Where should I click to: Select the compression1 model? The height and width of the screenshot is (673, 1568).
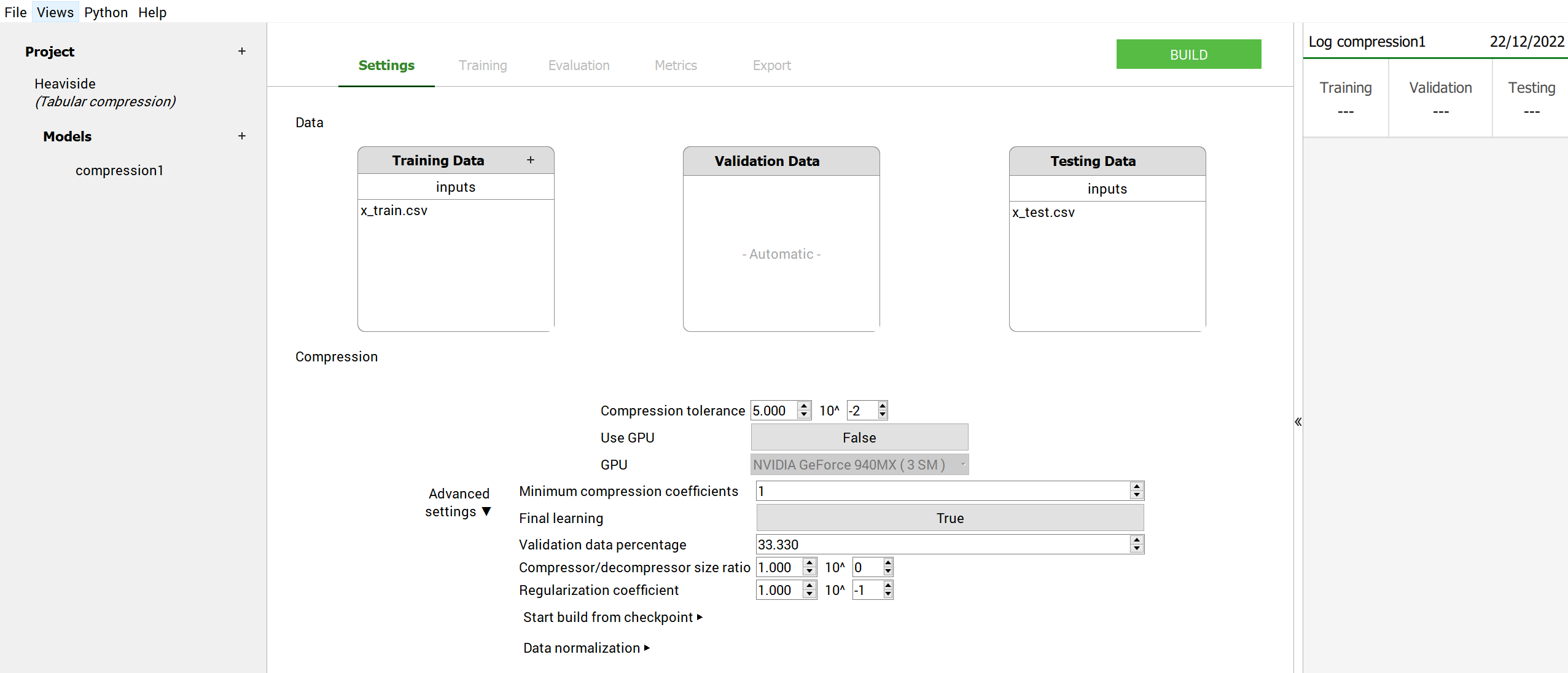(119, 170)
